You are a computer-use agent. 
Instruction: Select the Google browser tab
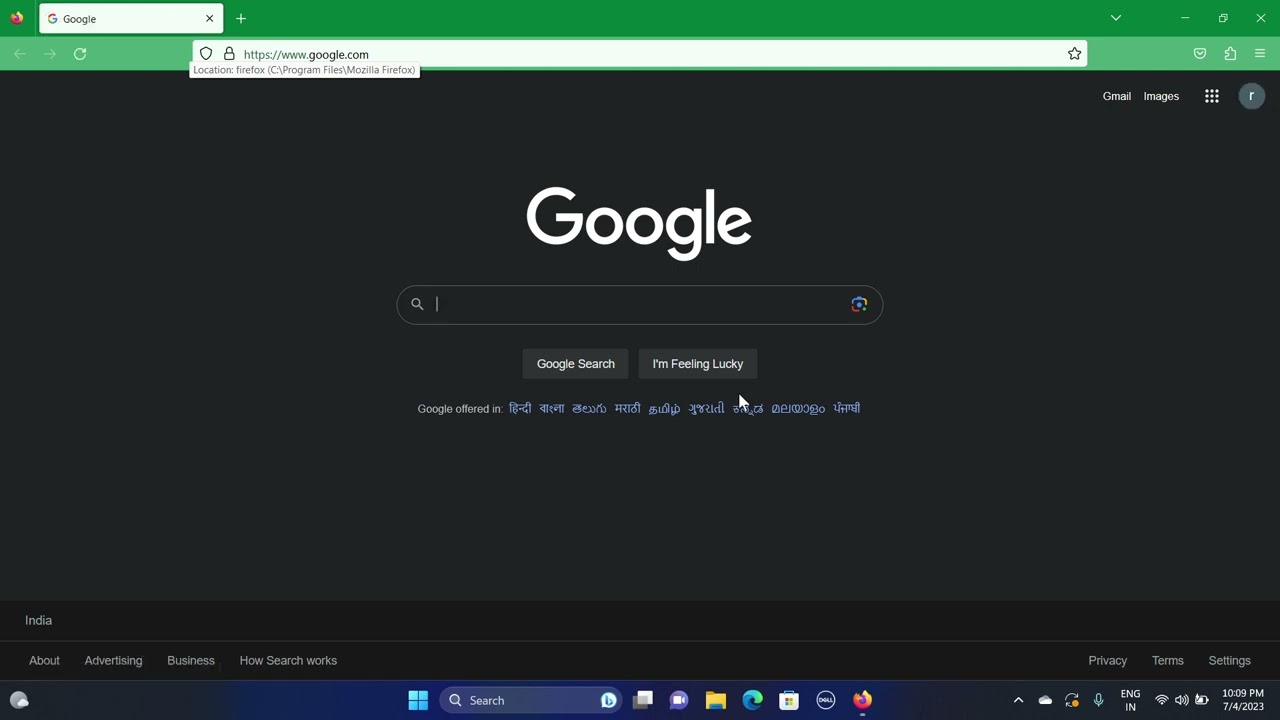pos(131,19)
